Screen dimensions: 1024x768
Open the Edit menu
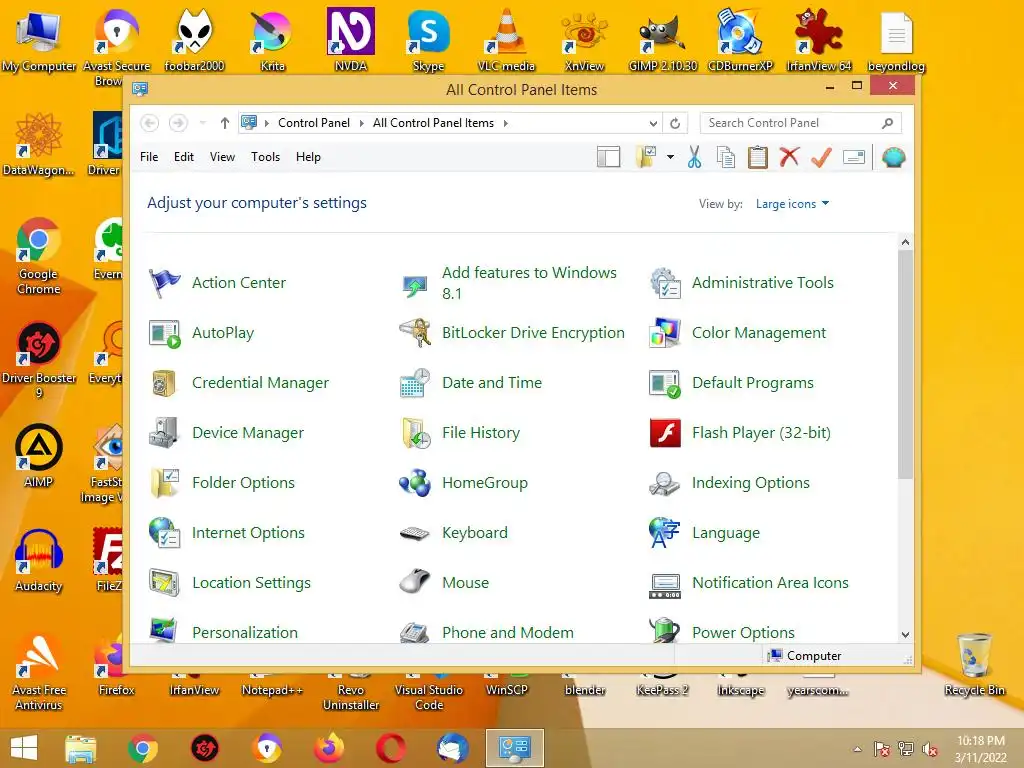184,157
